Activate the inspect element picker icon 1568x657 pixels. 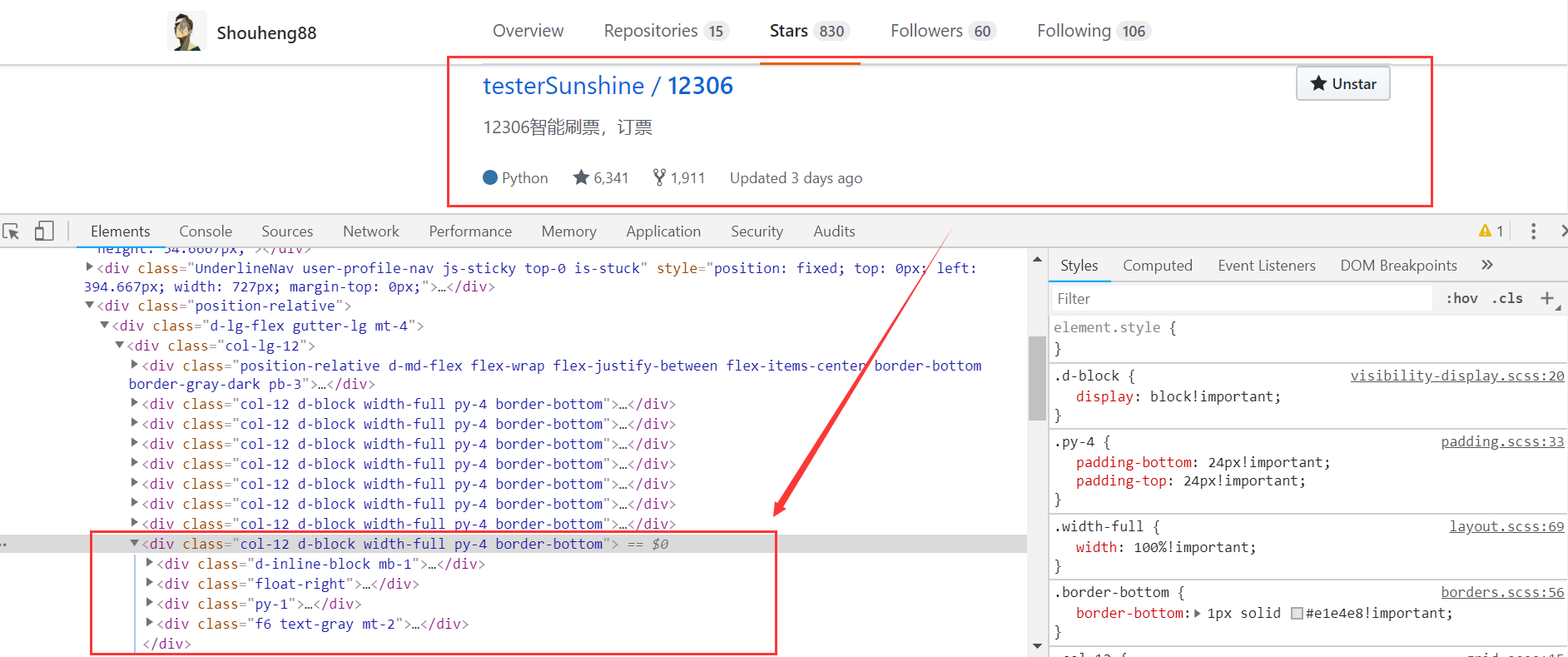[x=11, y=231]
